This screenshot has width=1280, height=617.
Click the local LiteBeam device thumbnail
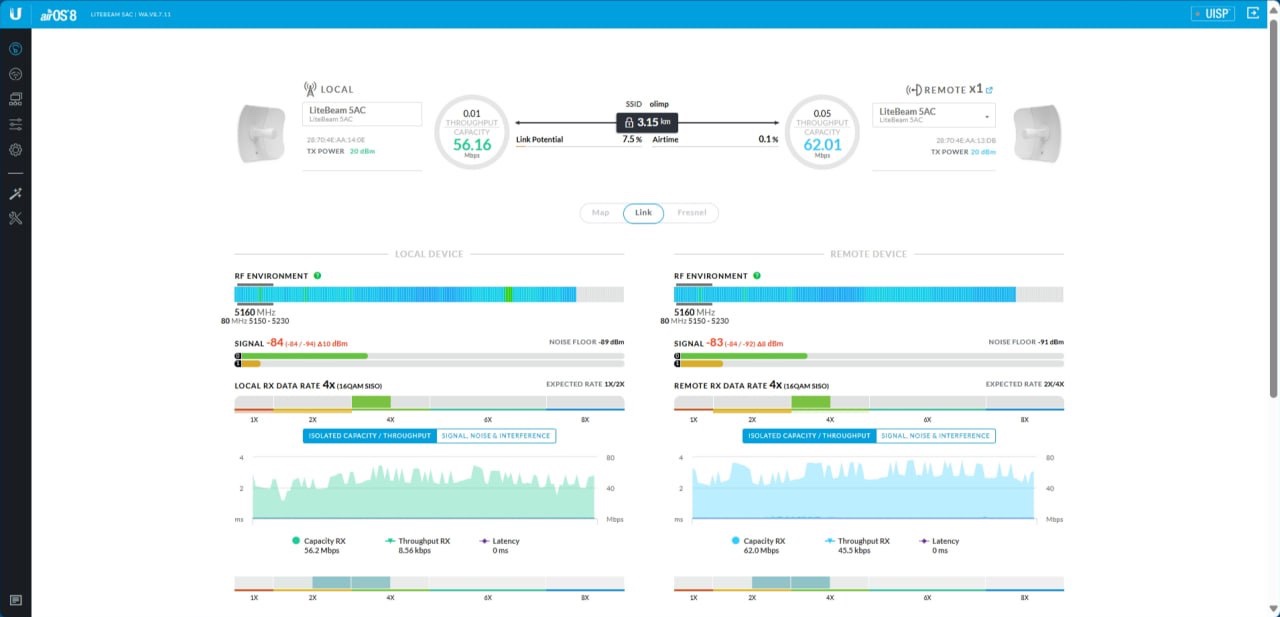(263, 133)
